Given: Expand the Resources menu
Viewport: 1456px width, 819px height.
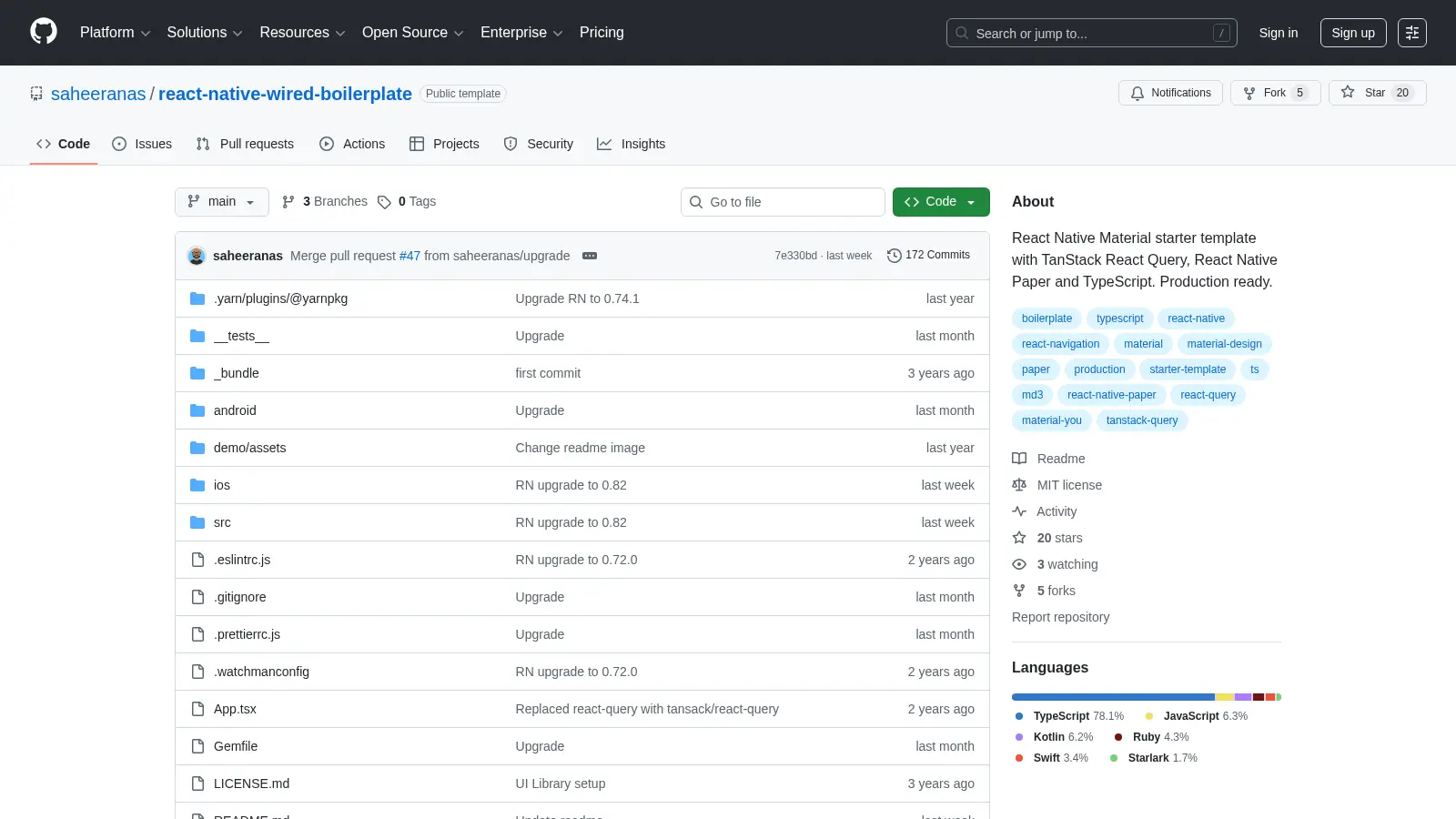Looking at the screenshot, I should 302,33.
